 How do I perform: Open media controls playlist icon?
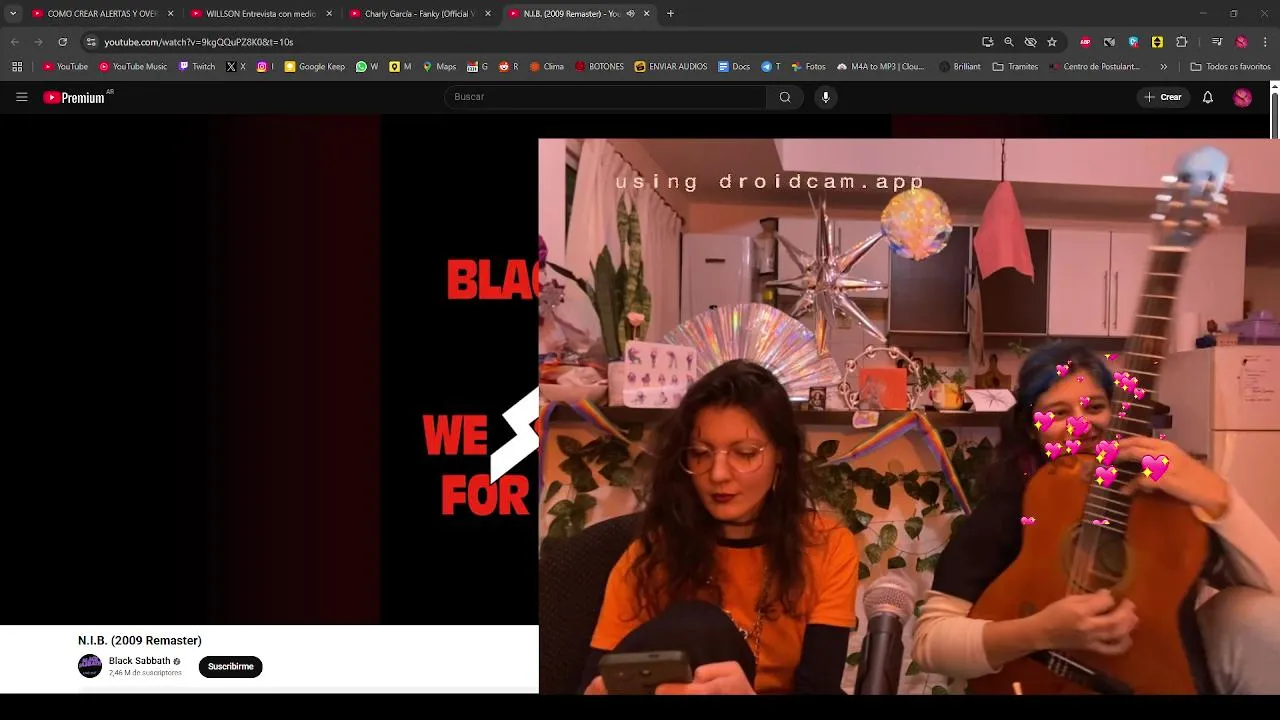(1217, 42)
